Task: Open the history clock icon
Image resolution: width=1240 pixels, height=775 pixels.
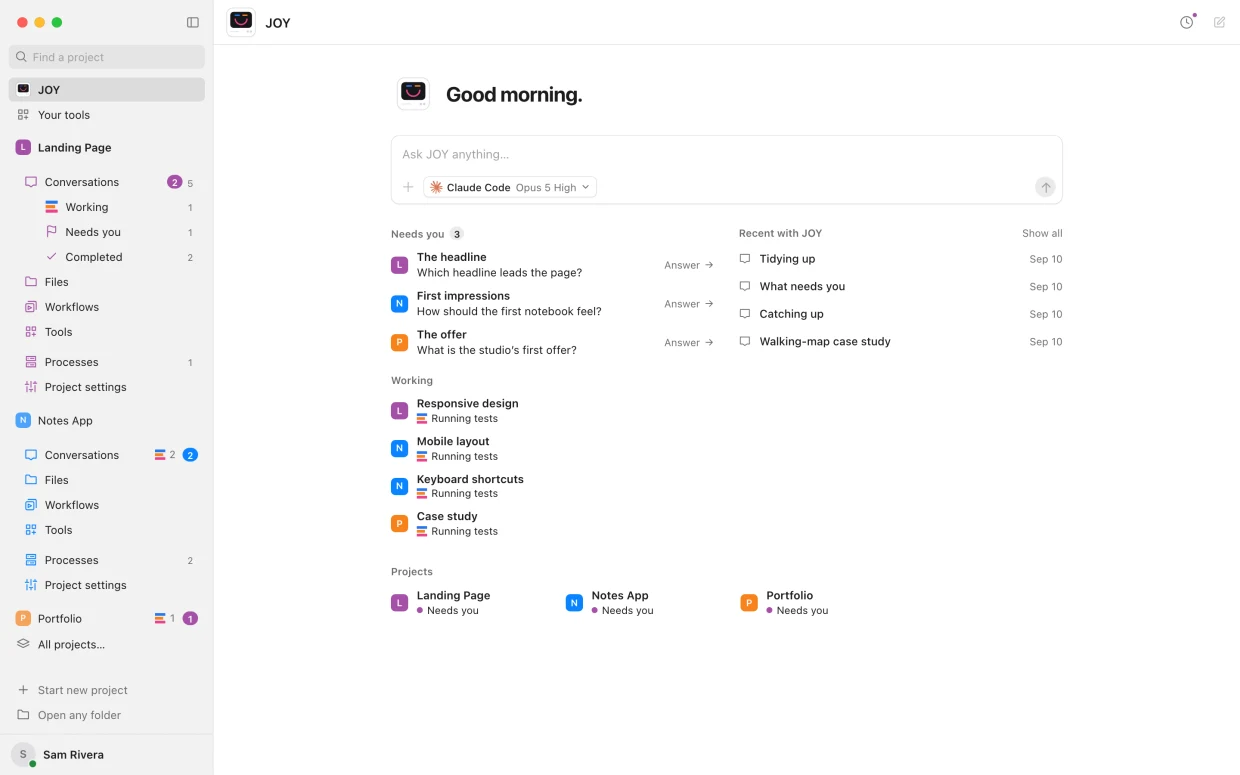Action: pyautogui.click(x=1187, y=22)
